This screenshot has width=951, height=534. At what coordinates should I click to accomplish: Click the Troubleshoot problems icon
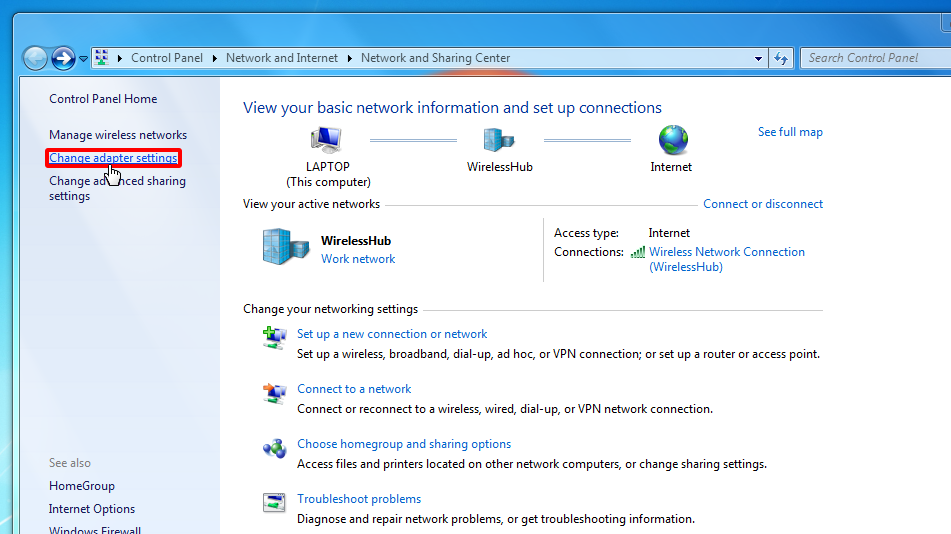pos(274,503)
